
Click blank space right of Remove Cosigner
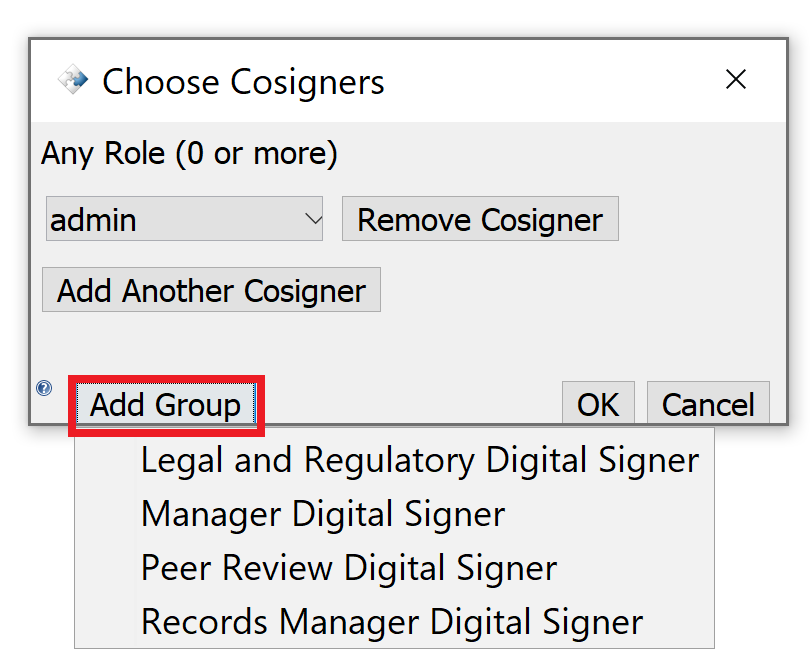pyautogui.click(x=700, y=219)
